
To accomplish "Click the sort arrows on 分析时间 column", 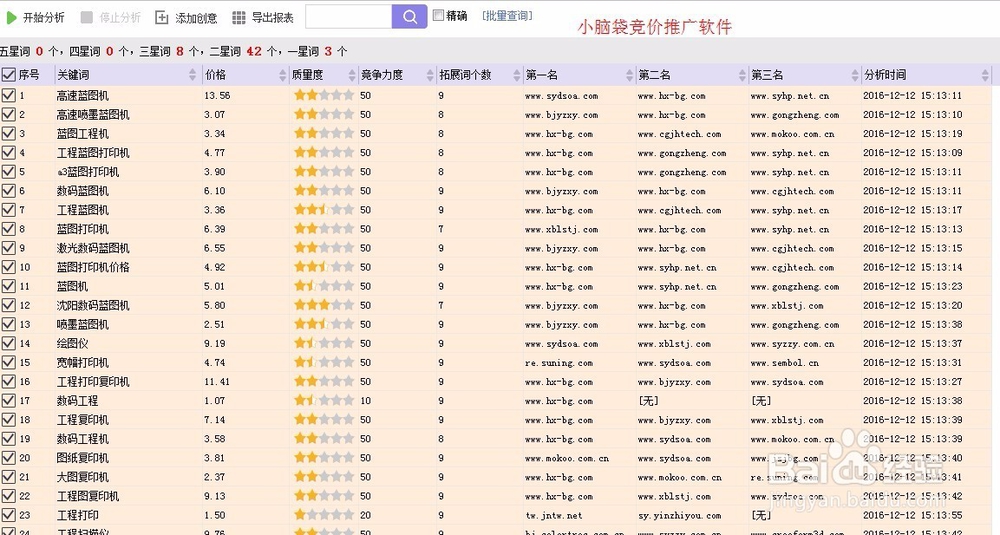I will [x=985, y=75].
